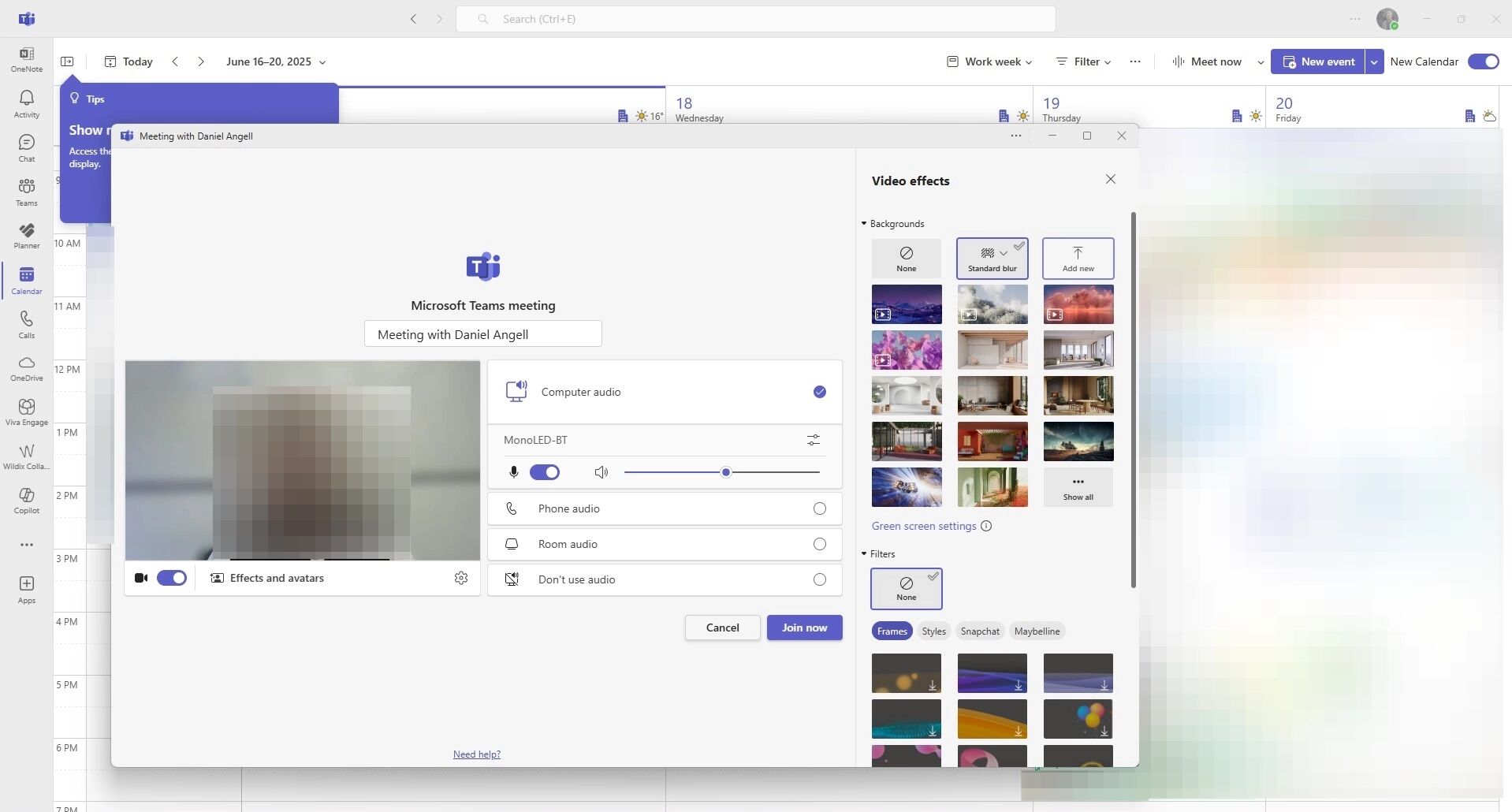Select the Computer audio option

pos(665,392)
